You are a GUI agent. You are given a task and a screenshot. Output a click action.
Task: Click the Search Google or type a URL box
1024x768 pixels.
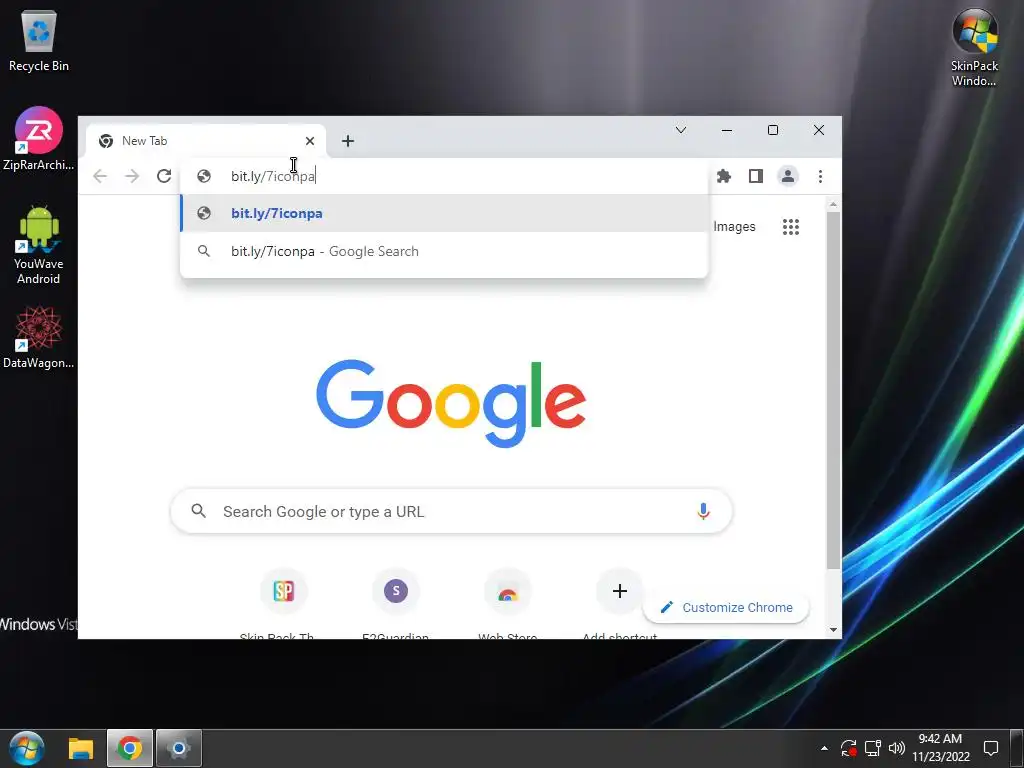[451, 511]
